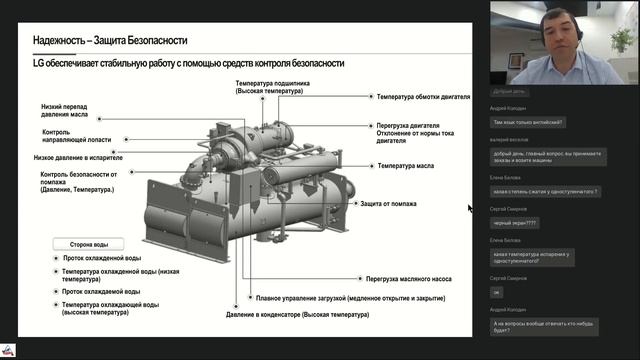Click the presenter webcam video thumbnail
The width and height of the screenshot is (640, 360).
click(x=564, y=43)
